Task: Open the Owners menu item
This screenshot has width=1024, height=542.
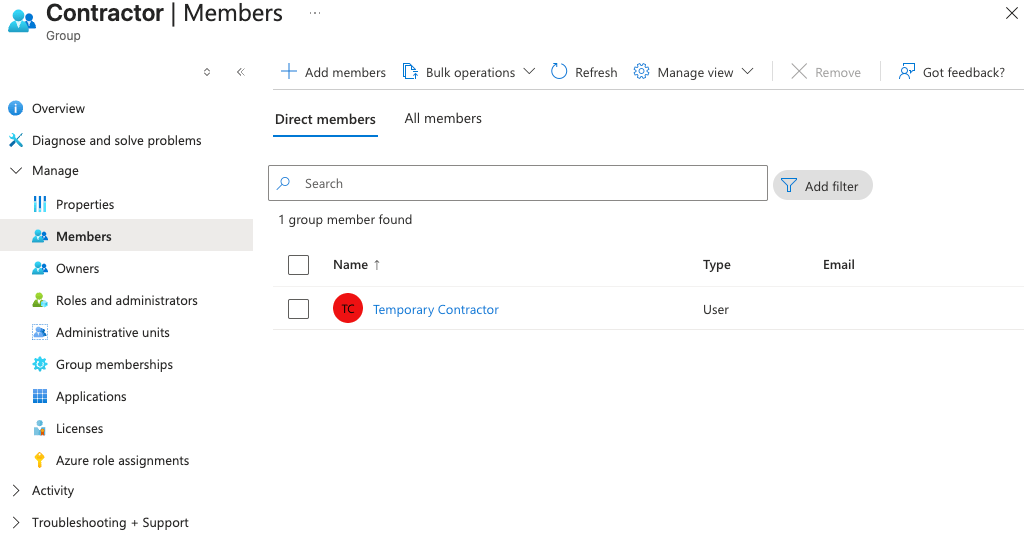Action: click(77, 269)
